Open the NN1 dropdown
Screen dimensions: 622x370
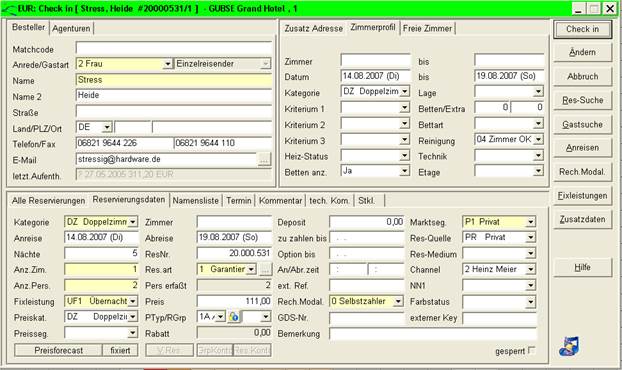pos(531,286)
